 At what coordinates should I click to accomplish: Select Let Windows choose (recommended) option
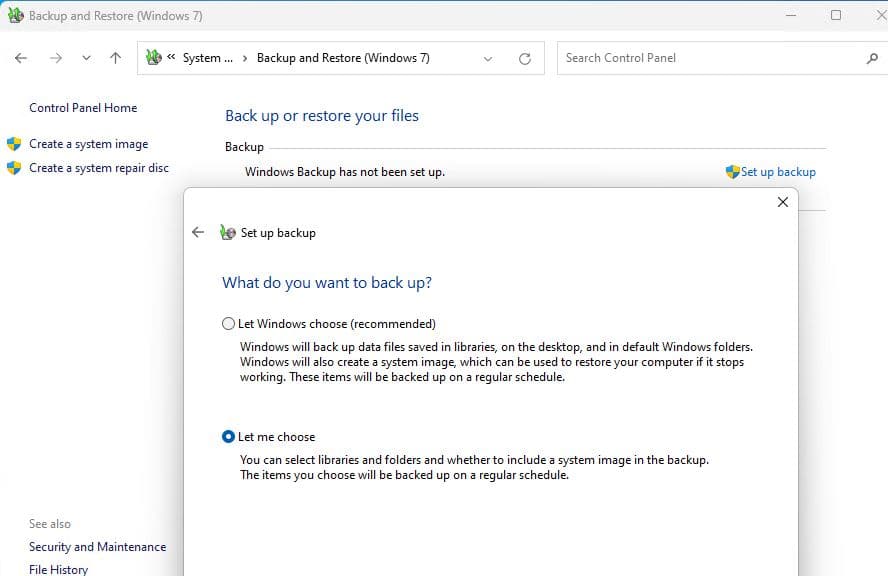(229, 324)
